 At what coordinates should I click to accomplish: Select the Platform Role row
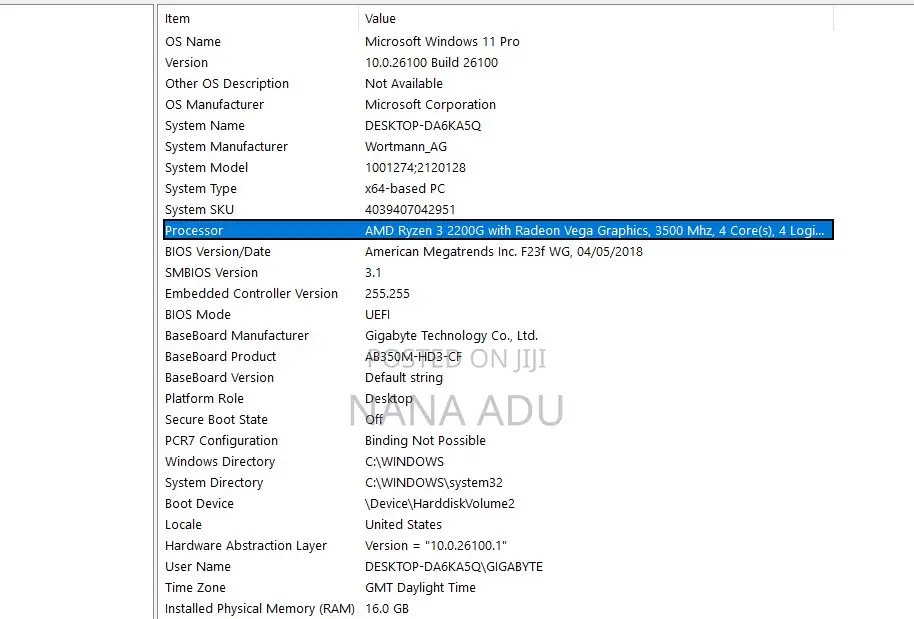click(x=498, y=399)
